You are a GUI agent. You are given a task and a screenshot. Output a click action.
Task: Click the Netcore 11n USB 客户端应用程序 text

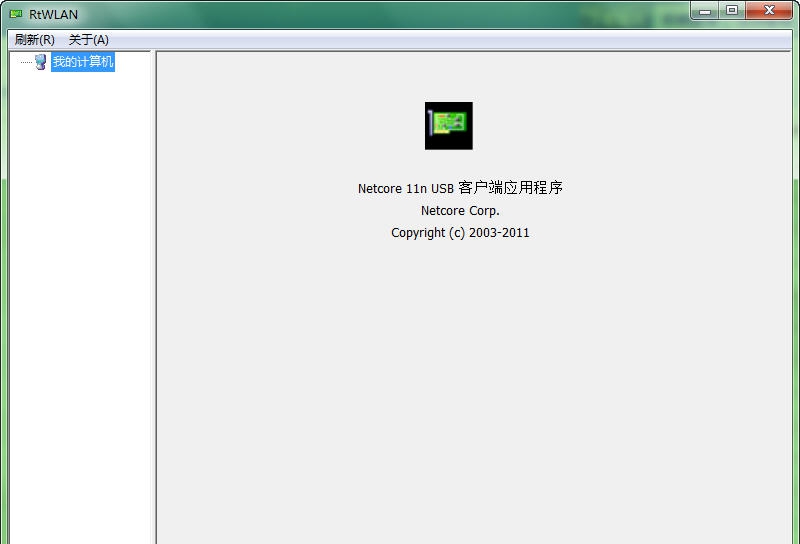pyautogui.click(x=460, y=188)
